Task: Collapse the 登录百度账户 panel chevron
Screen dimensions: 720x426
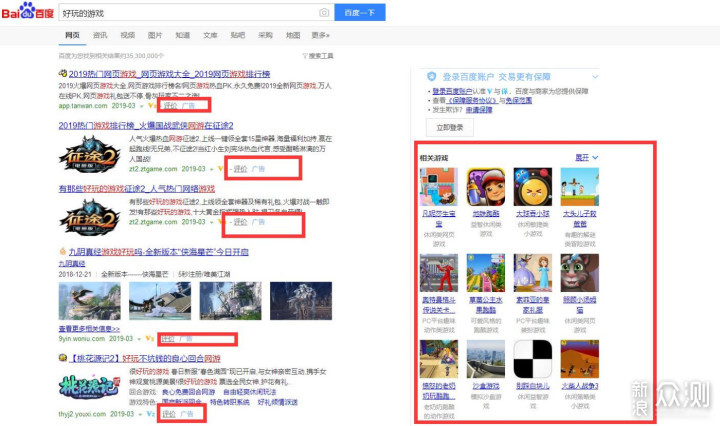Action: pyautogui.click(x=595, y=77)
